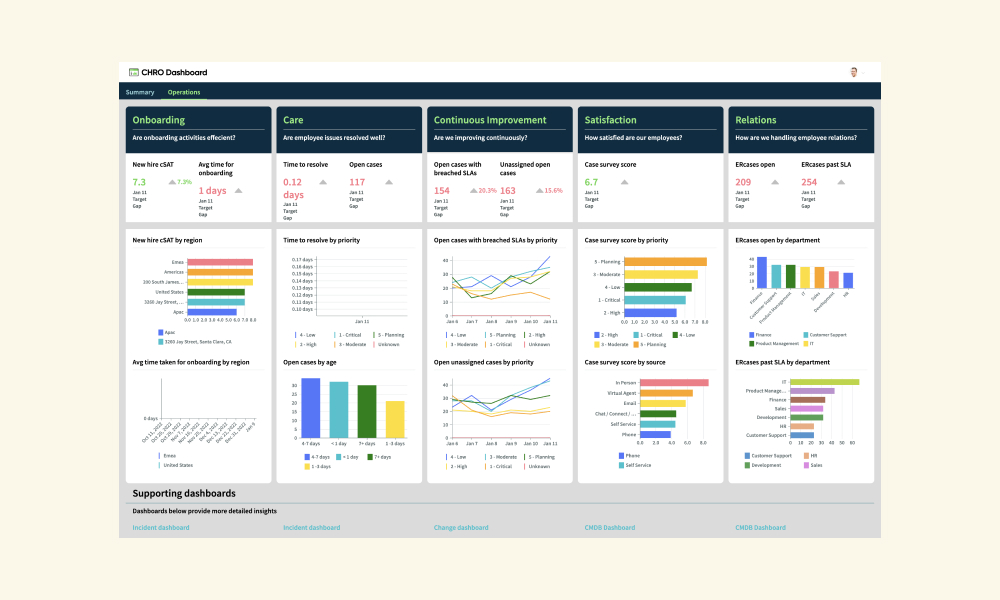Open the user avatar profile picture
Screen dimensions: 1000x600
[853, 72]
